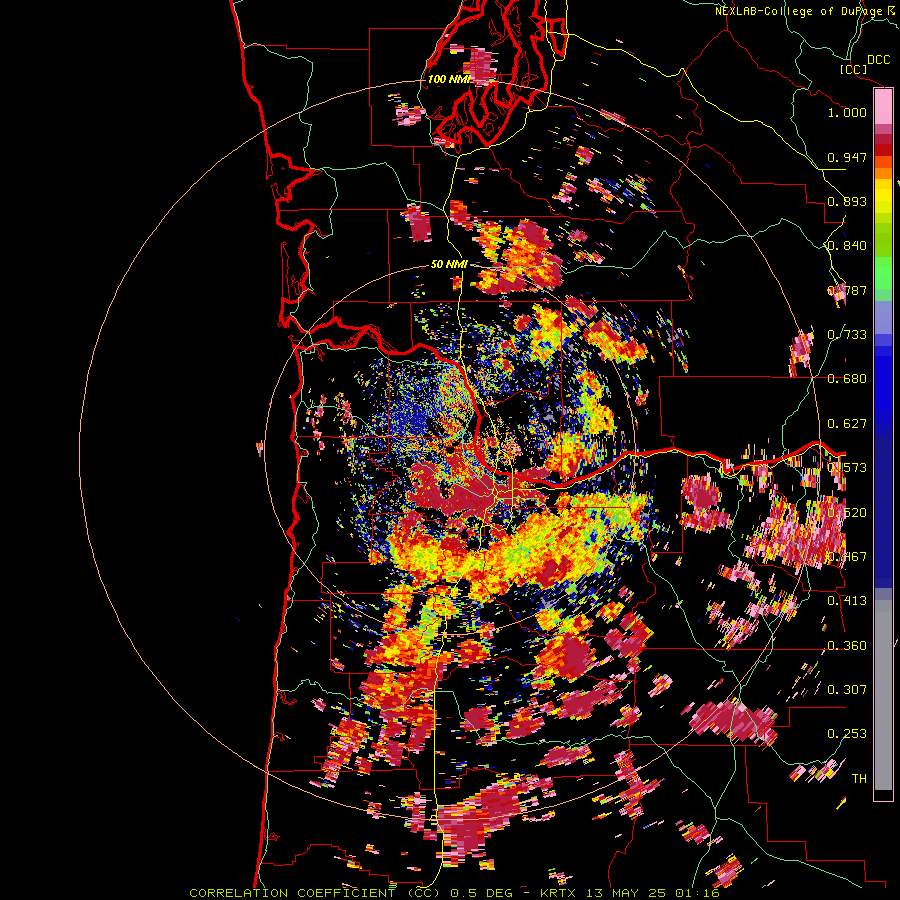Click the 0.733 color scale value
This screenshot has width=900, height=900.
coord(847,335)
